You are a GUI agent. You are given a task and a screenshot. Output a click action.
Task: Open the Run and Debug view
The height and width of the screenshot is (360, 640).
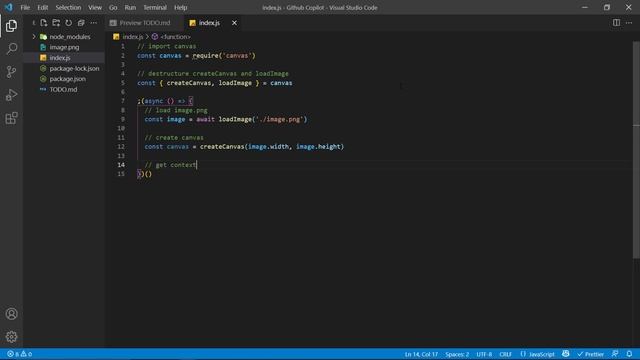click(11, 95)
